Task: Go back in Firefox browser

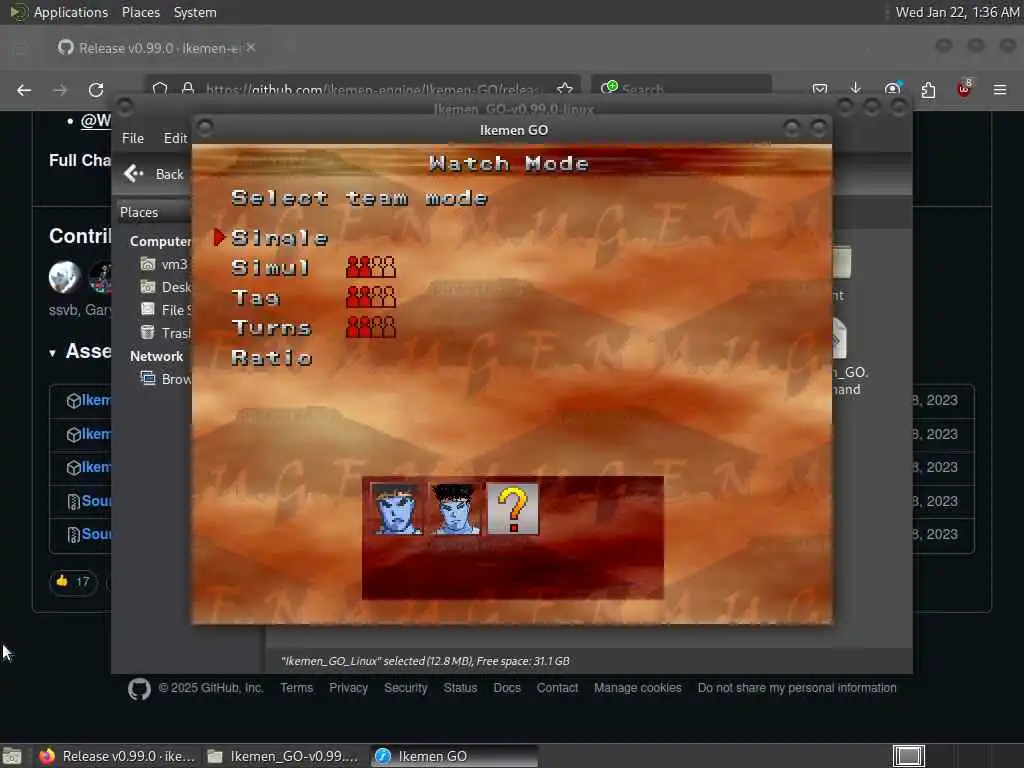Action: tap(24, 90)
